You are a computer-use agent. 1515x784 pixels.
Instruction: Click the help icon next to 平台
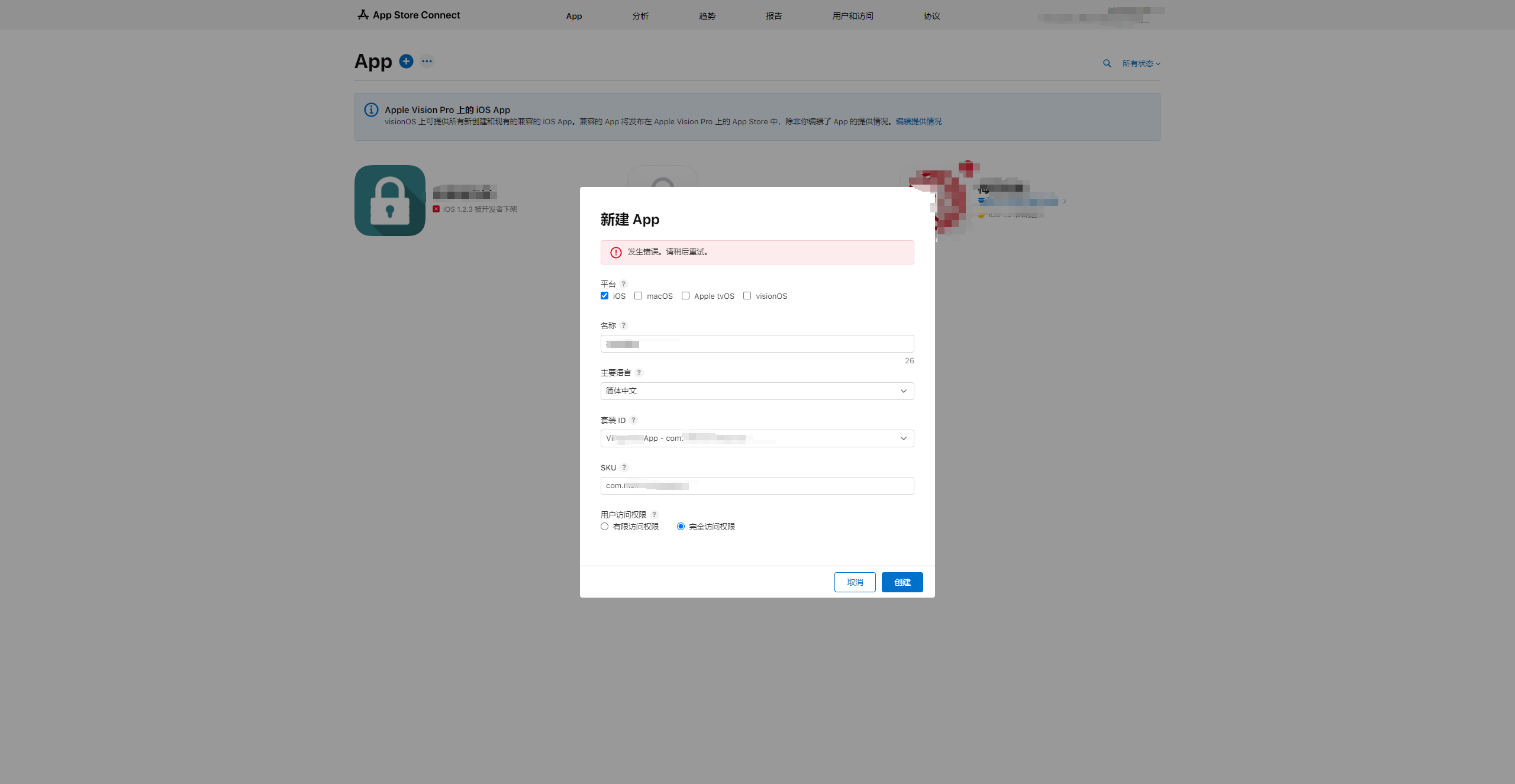click(623, 284)
